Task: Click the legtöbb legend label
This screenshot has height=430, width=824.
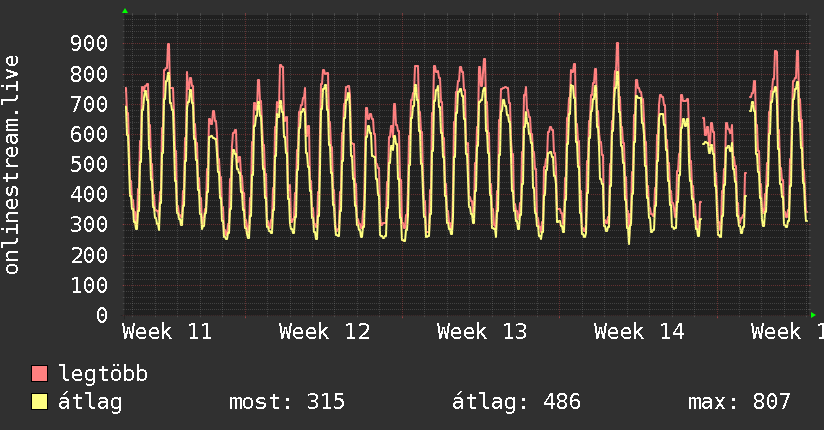Action: coord(103,374)
